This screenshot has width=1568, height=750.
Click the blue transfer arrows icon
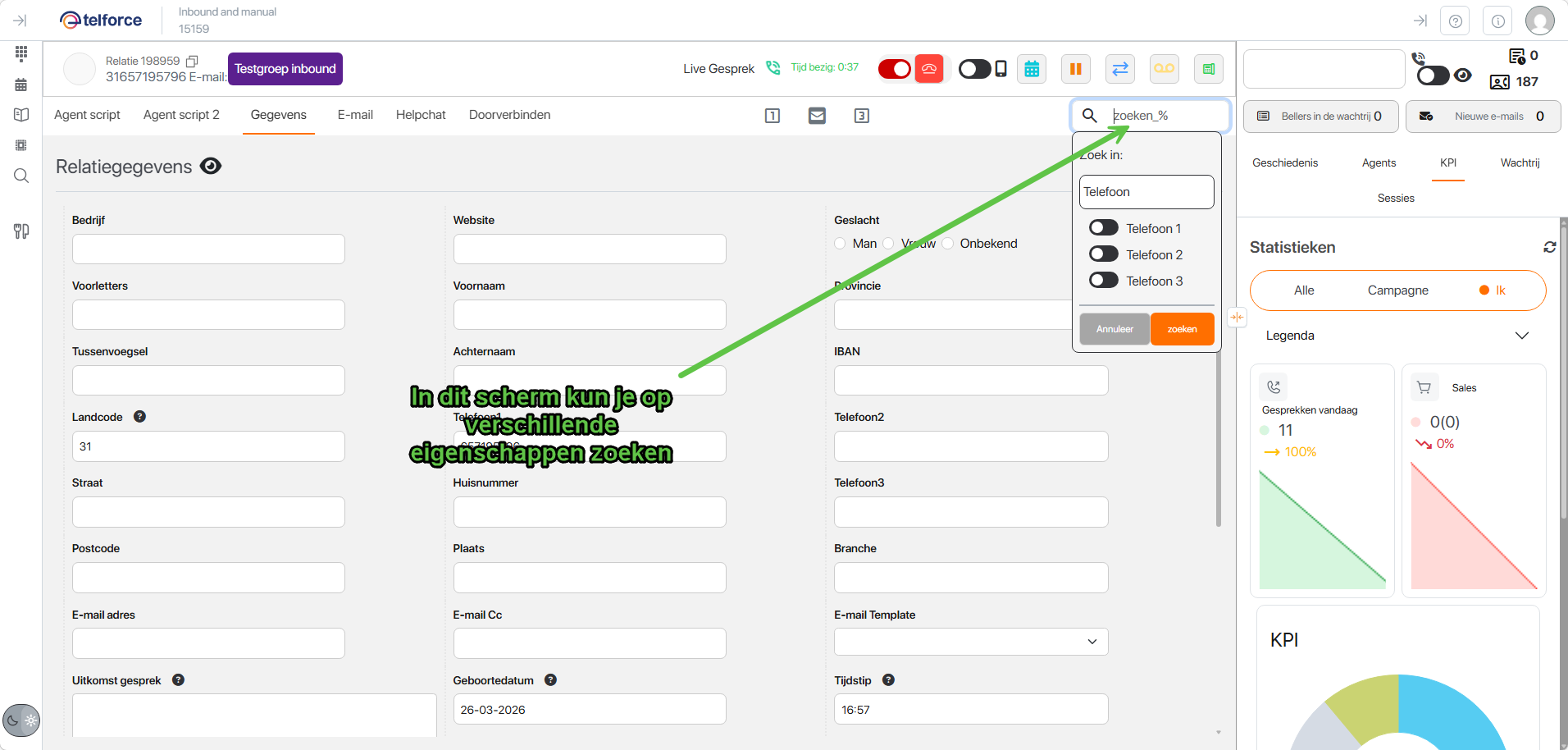(x=1119, y=69)
